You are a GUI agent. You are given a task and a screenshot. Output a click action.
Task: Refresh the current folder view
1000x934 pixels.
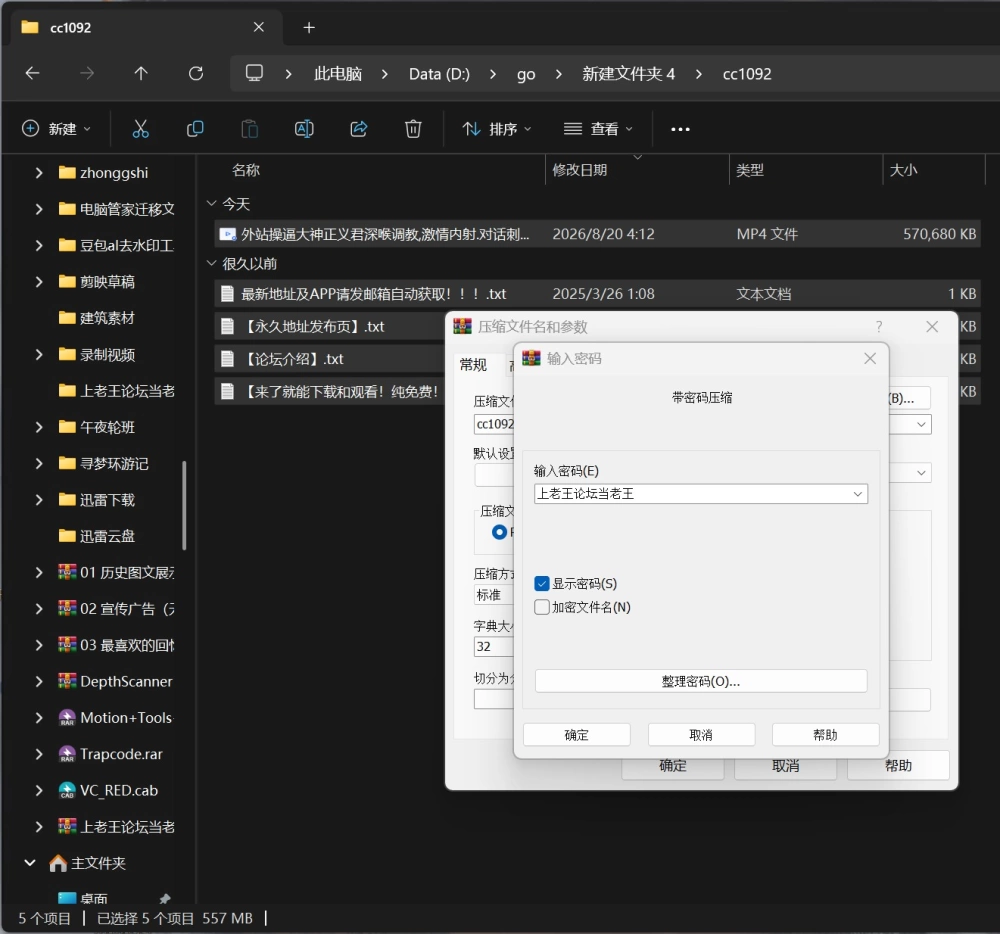[x=196, y=74]
